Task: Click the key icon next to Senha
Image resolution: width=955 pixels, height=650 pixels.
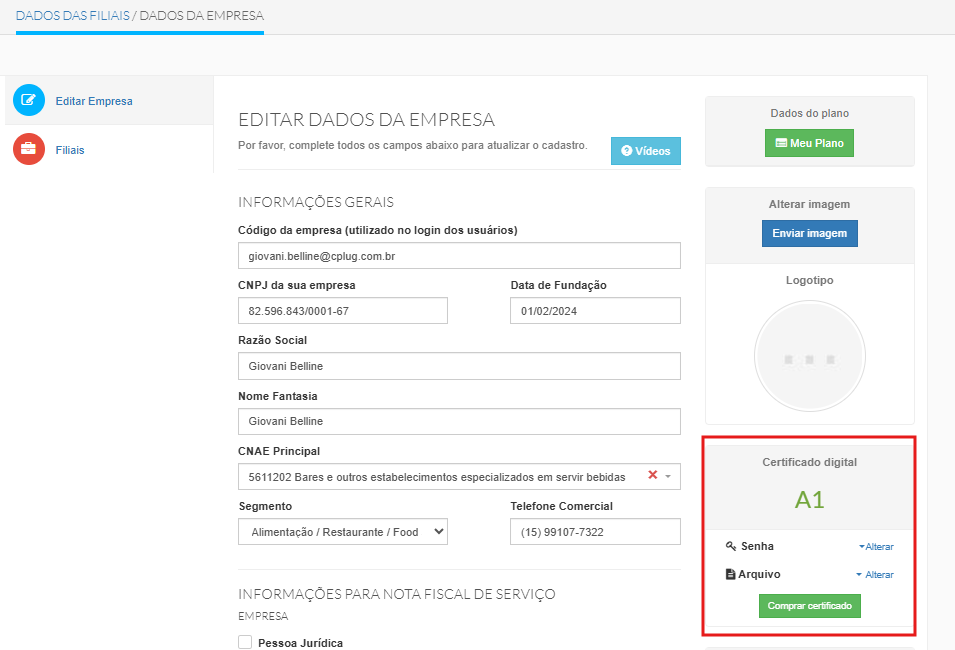Action: 731,546
